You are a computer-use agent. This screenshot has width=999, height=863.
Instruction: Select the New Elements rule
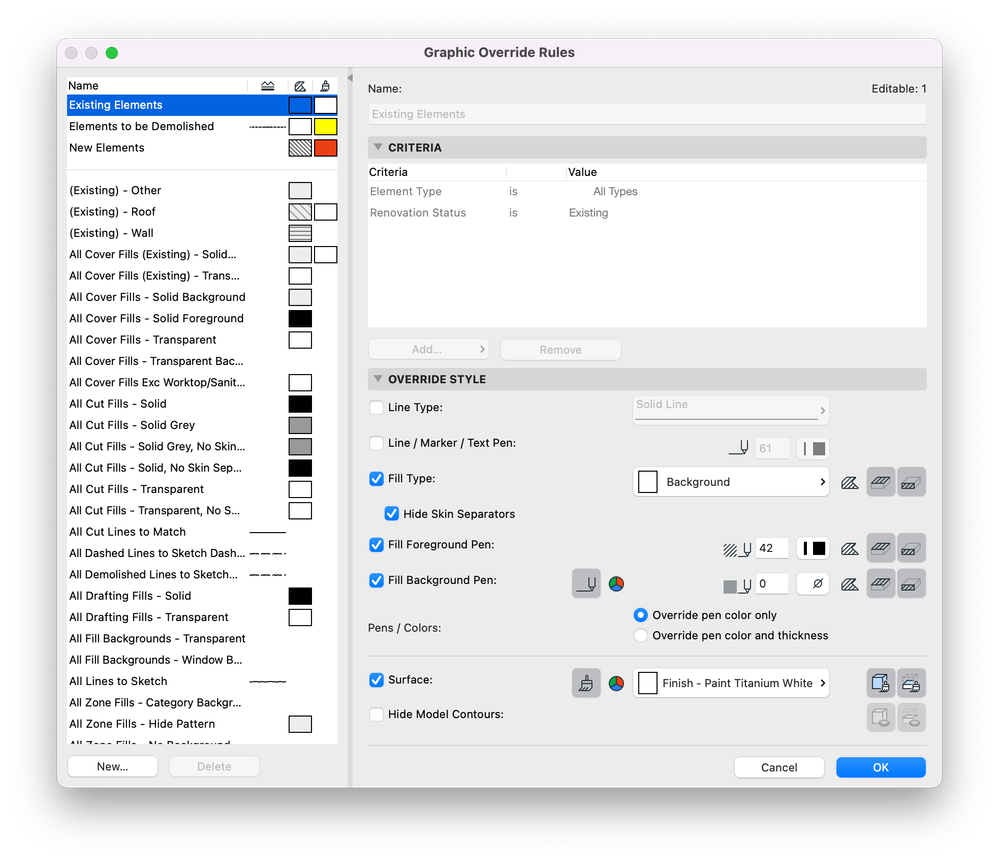[107, 148]
